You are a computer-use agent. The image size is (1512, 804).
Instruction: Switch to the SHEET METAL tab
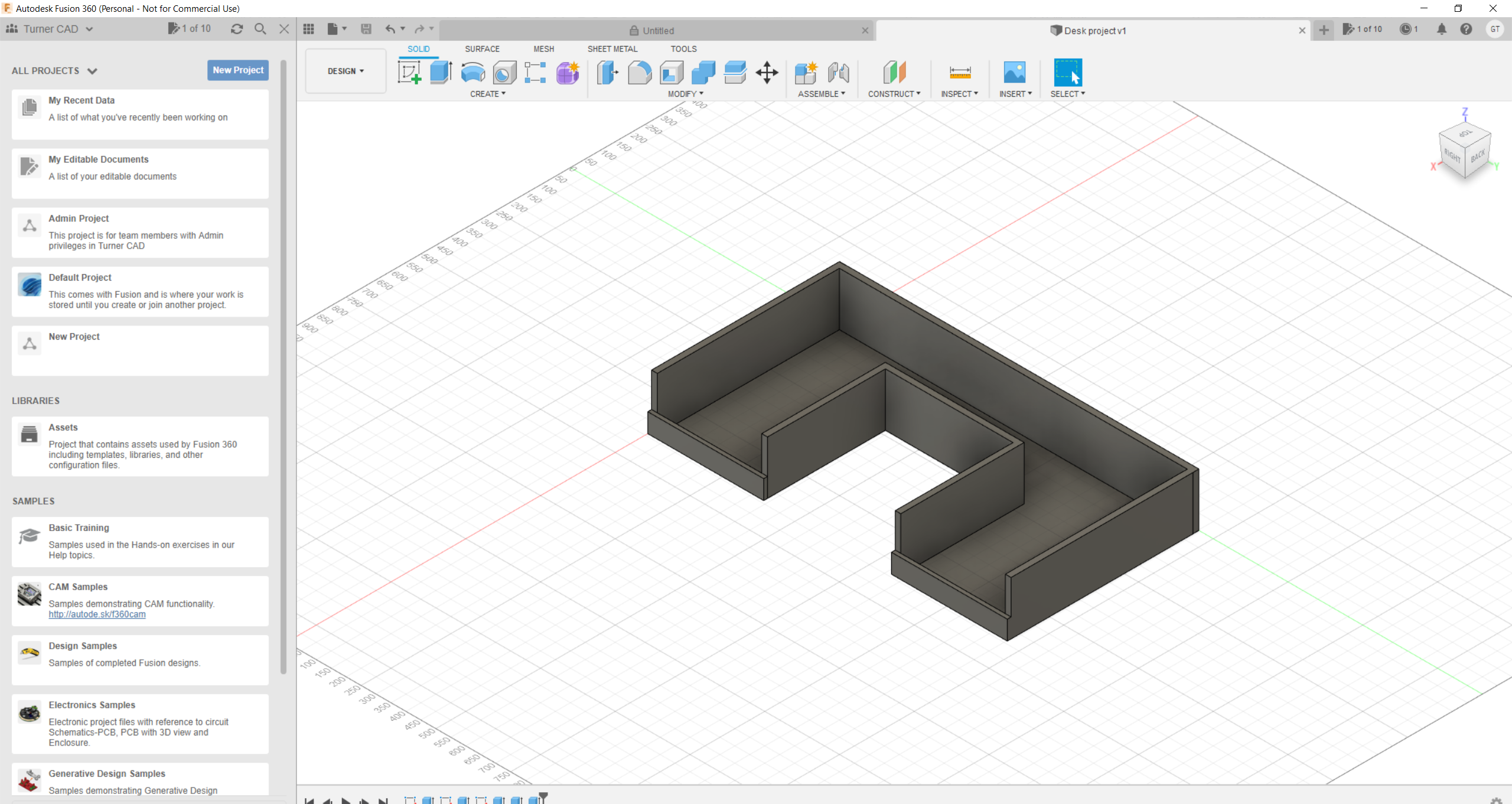click(x=612, y=49)
